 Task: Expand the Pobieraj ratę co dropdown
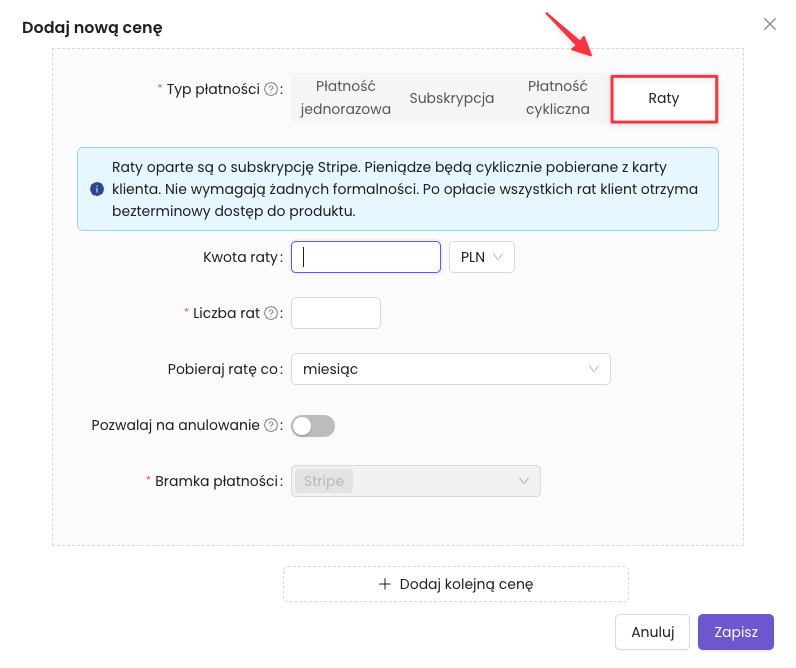pos(450,369)
